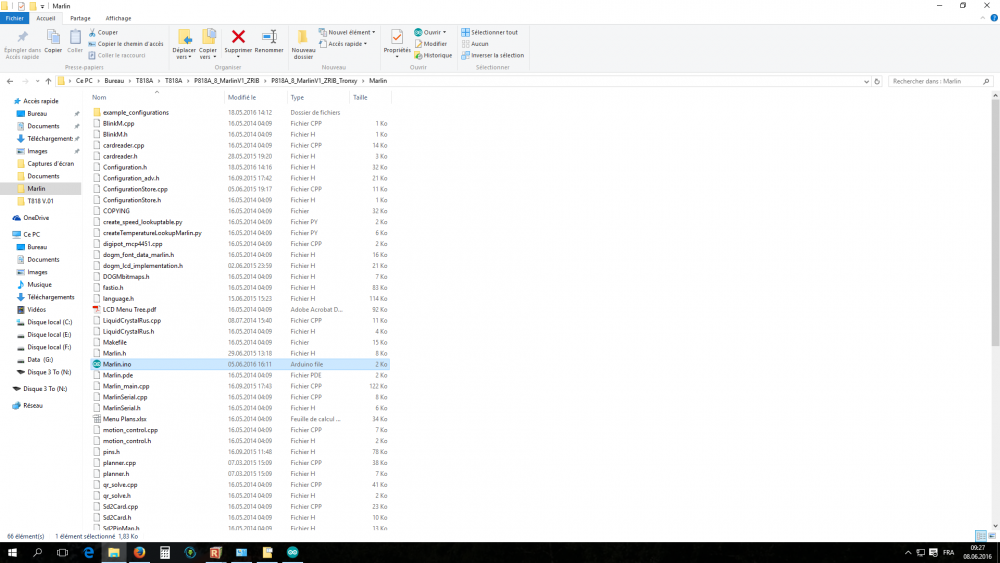This screenshot has width=1000, height=563.
Task: Select the Marlin.ino Arduino file
Action: (240, 364)
